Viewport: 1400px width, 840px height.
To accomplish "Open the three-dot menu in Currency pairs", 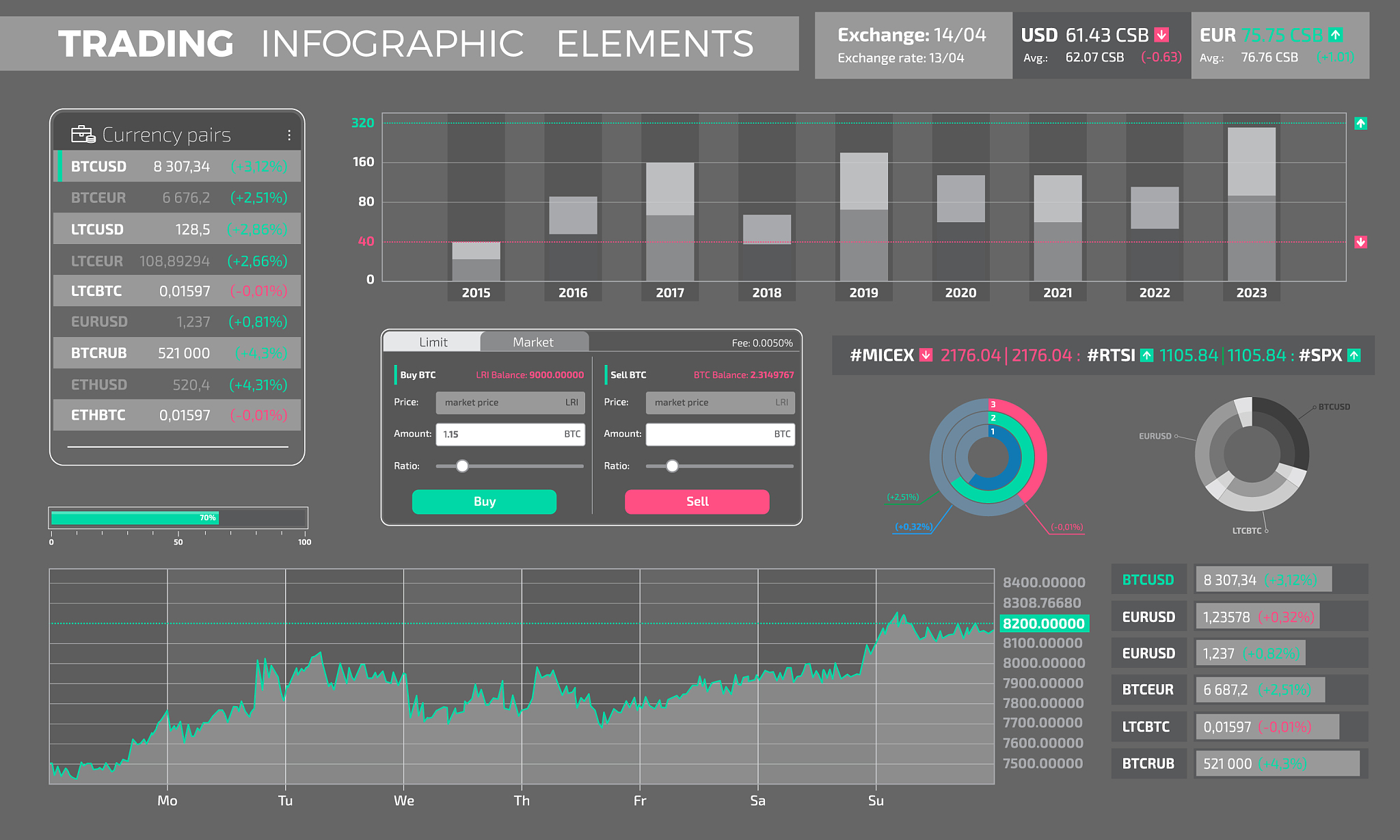I will (289, 135).
